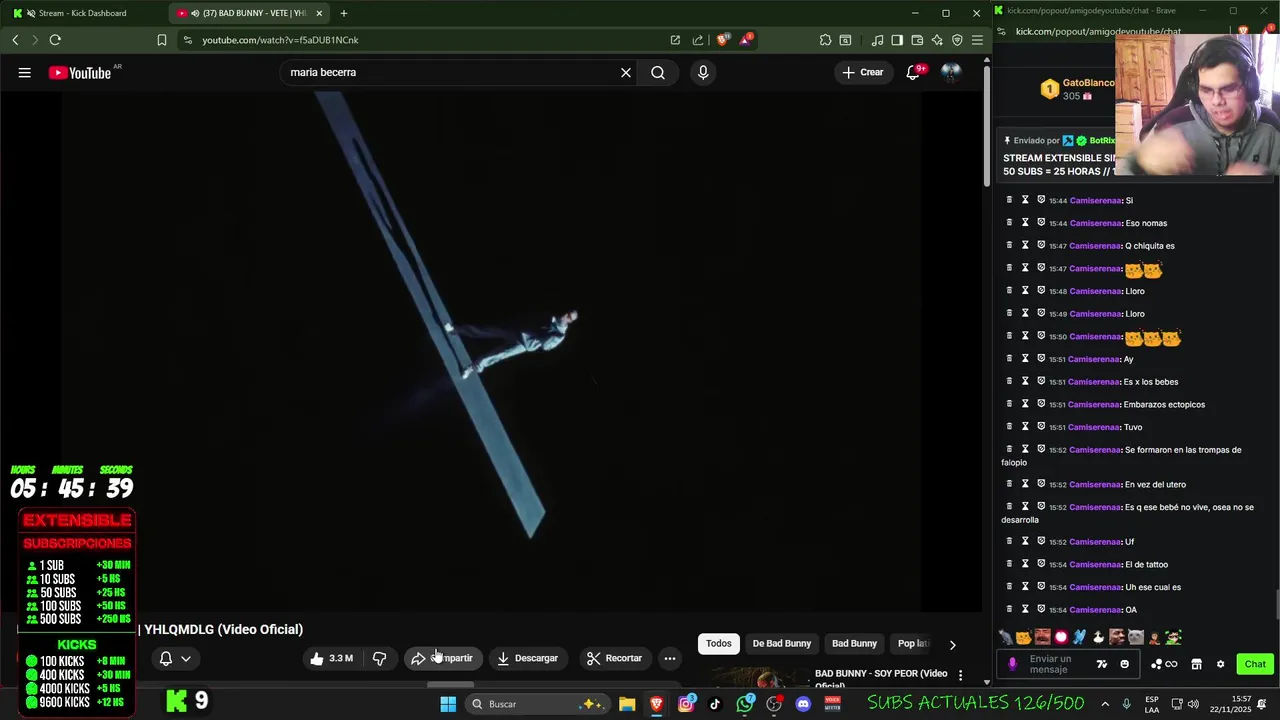Start voice search with the microphone icon
The height and width of the screenshot is (720, 1280).
coord(703,72)
